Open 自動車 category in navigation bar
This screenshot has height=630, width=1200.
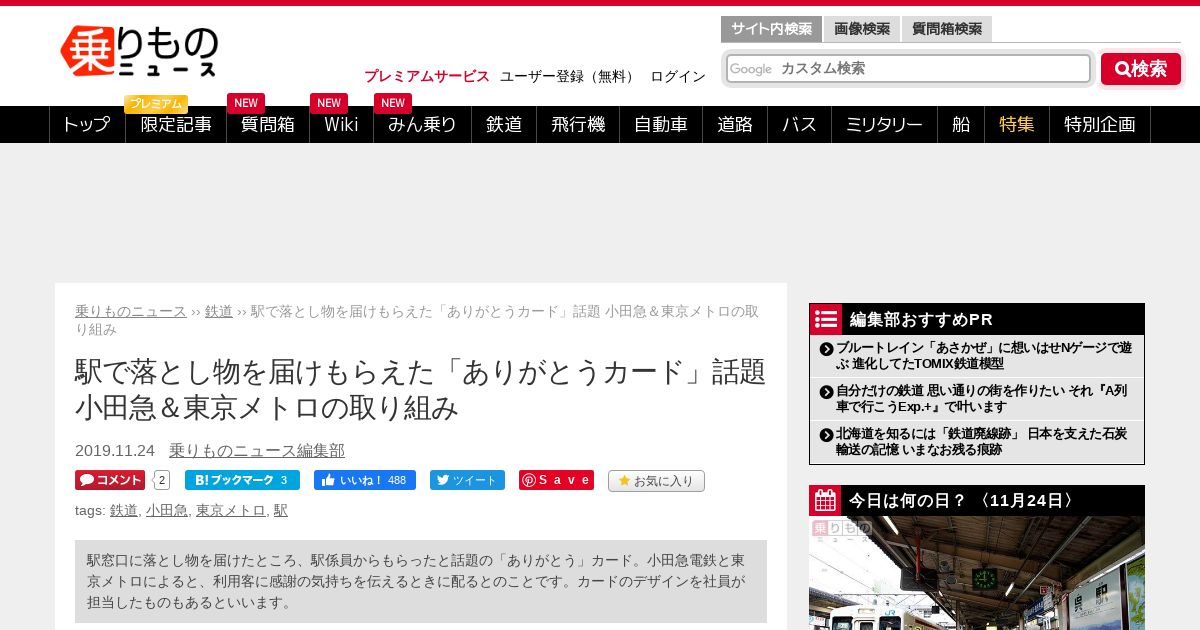tap(661, 125)
